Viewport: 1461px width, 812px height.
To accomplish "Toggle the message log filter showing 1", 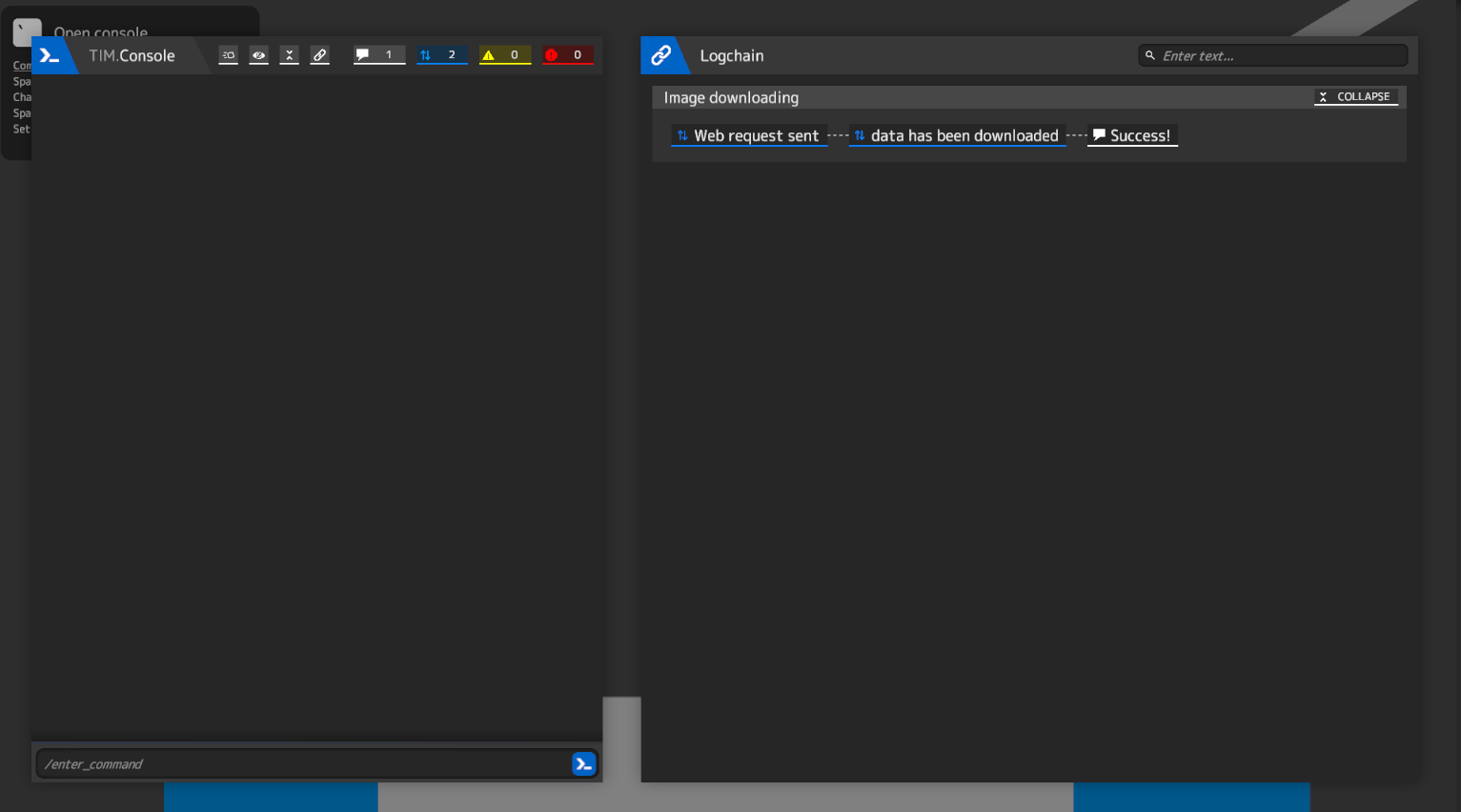I will [x=378, y=55].
